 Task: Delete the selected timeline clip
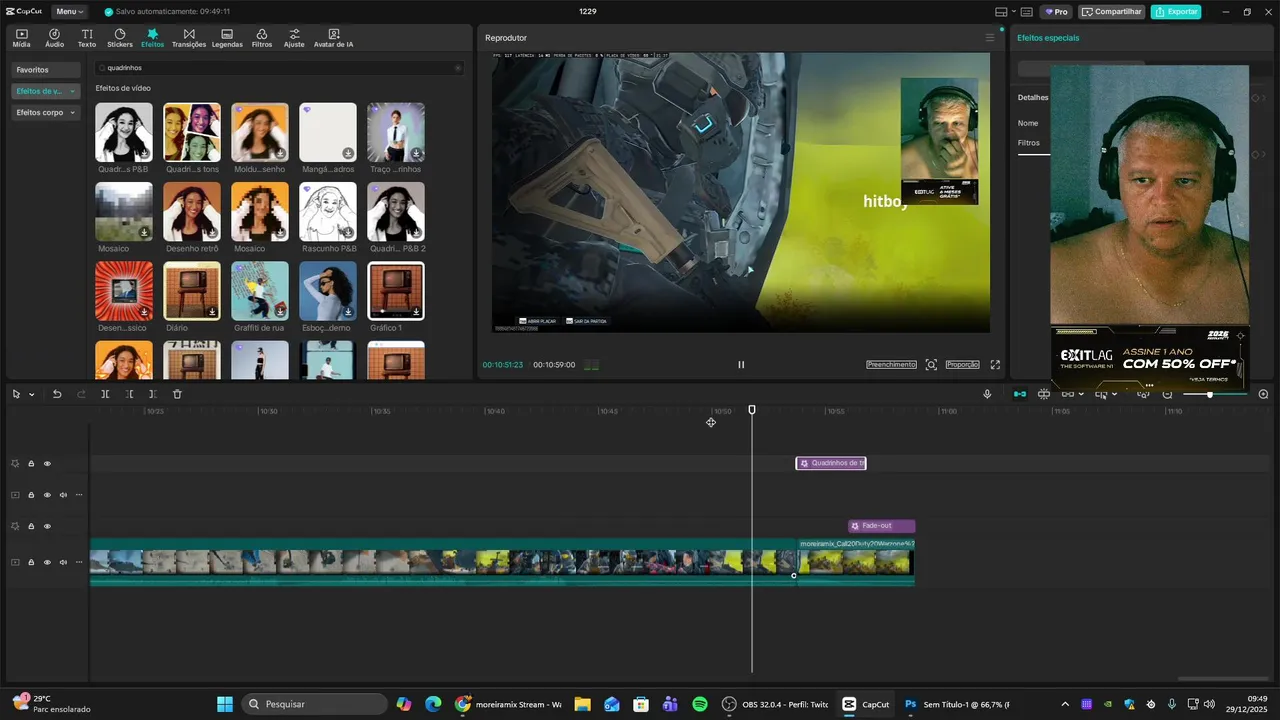177,394
